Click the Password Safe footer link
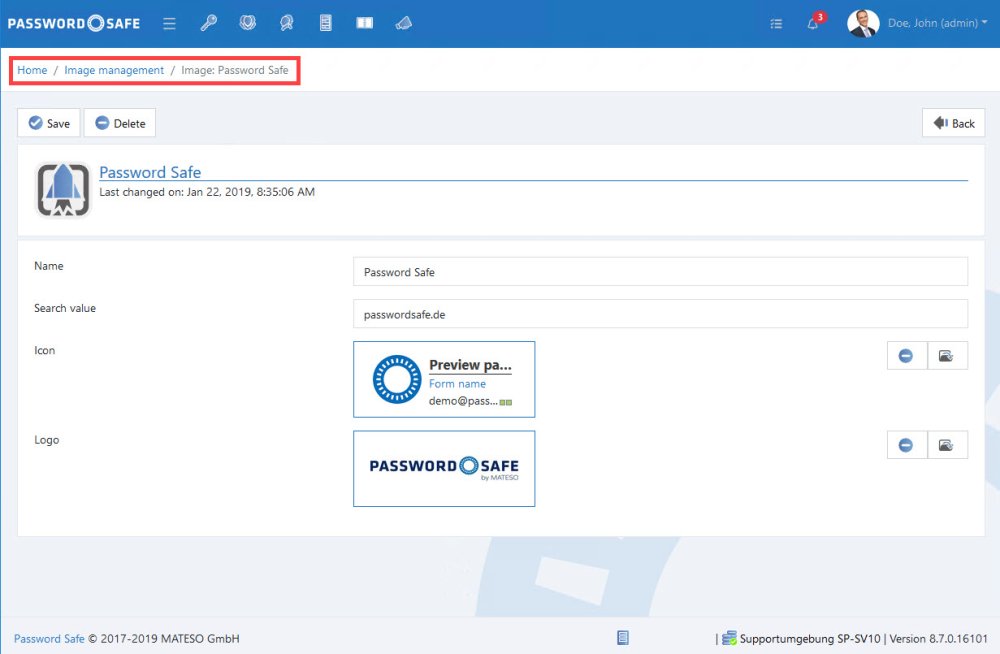The width and height of the screenshot is (1000, 654). [x=49, y=639]
